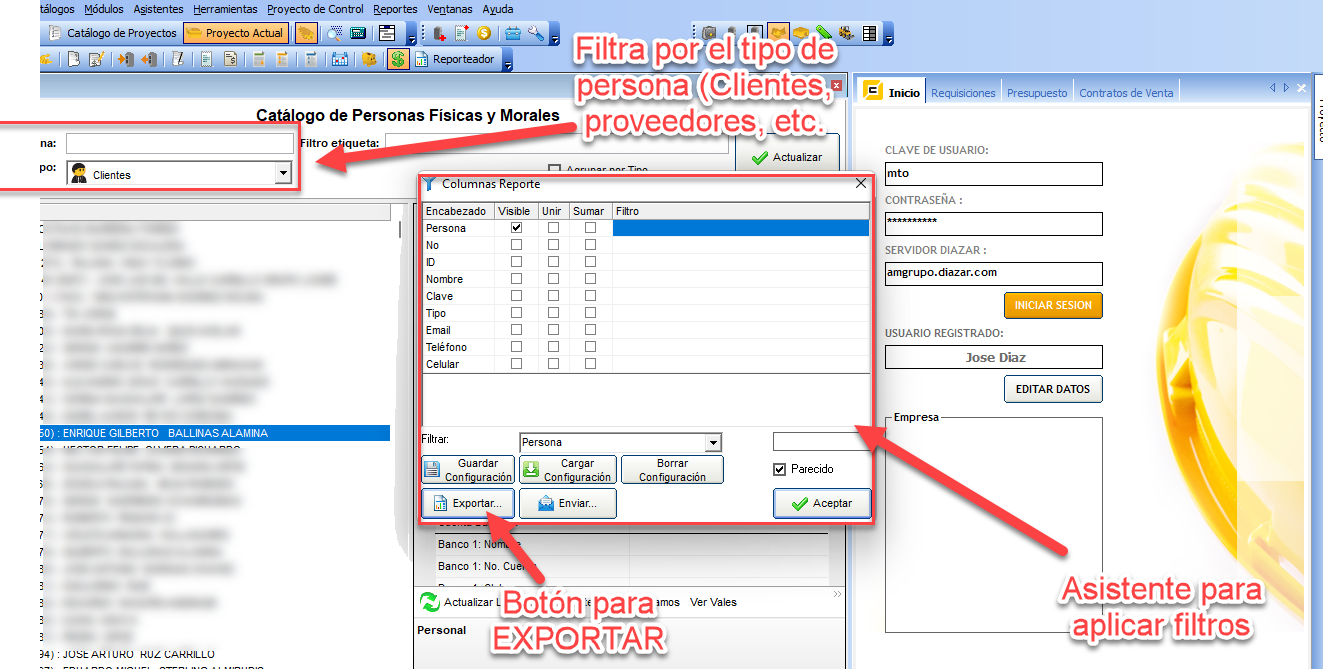Screen dimensions: 1323x672
Task: Select the piggy bank savings toolbar icon
Action: 369,58
